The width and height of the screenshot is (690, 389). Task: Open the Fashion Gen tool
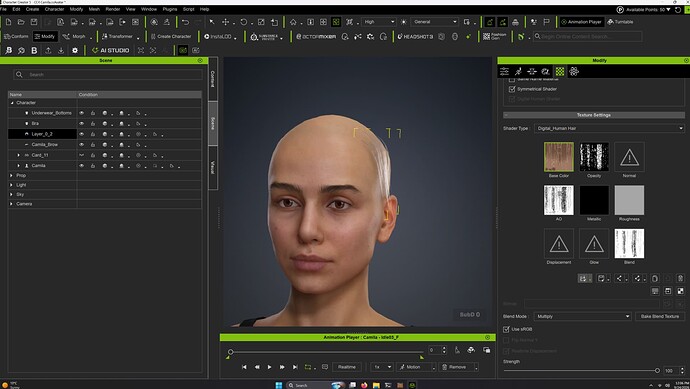coord(495,37)
